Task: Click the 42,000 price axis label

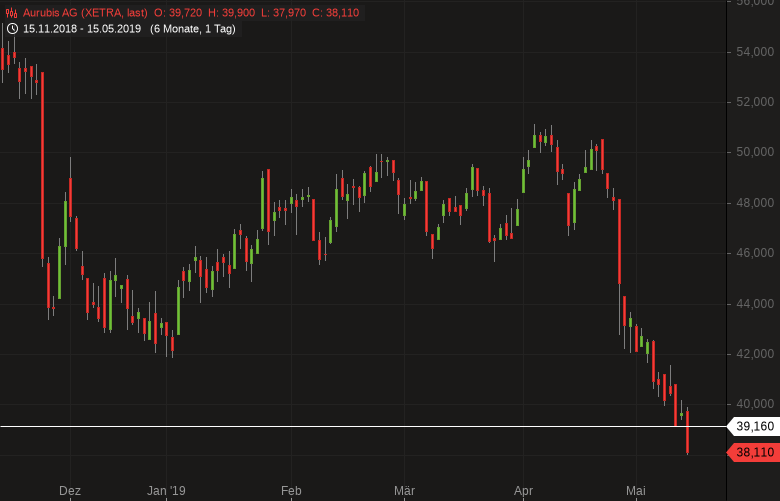Action: 755,354
